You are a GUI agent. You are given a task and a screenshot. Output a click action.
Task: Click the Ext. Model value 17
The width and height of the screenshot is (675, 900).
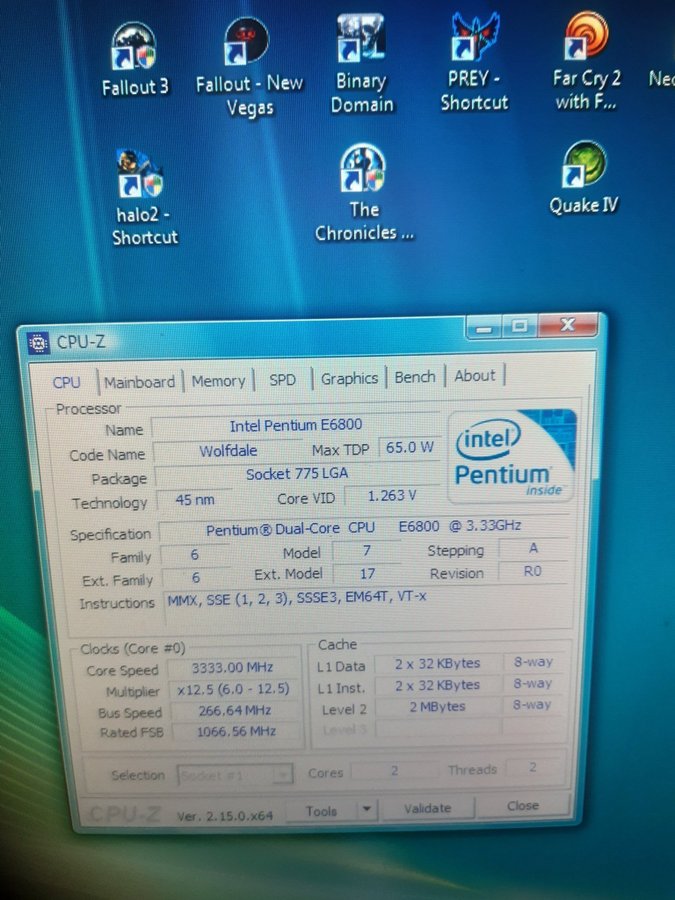pos(367,573)
